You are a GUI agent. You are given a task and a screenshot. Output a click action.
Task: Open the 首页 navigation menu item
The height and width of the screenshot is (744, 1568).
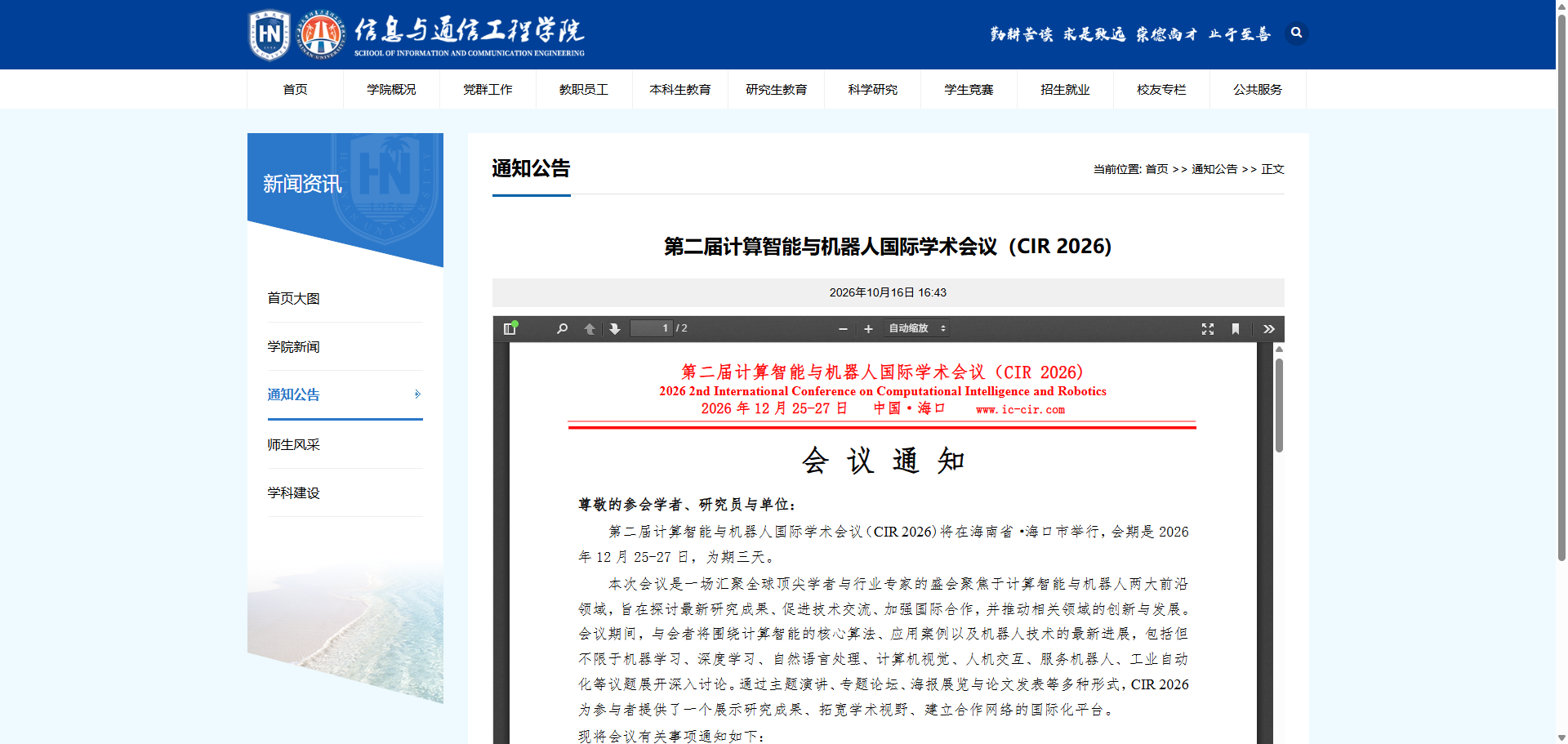295,89
